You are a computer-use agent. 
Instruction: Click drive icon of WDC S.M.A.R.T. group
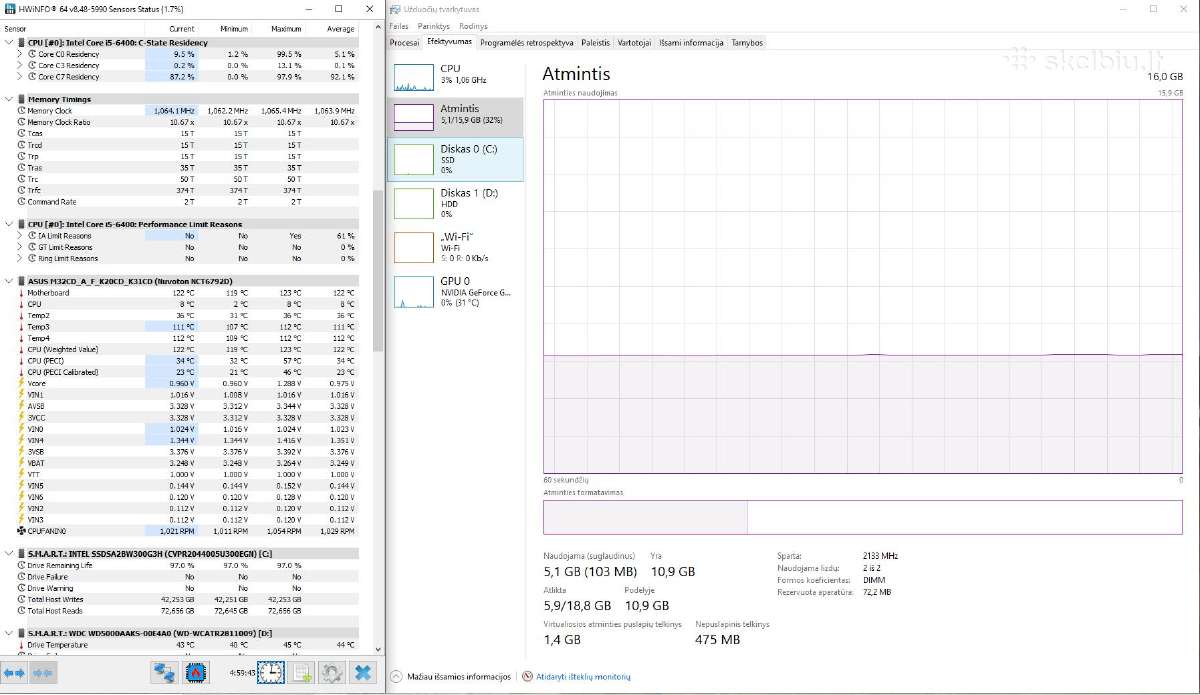point(21,633)
